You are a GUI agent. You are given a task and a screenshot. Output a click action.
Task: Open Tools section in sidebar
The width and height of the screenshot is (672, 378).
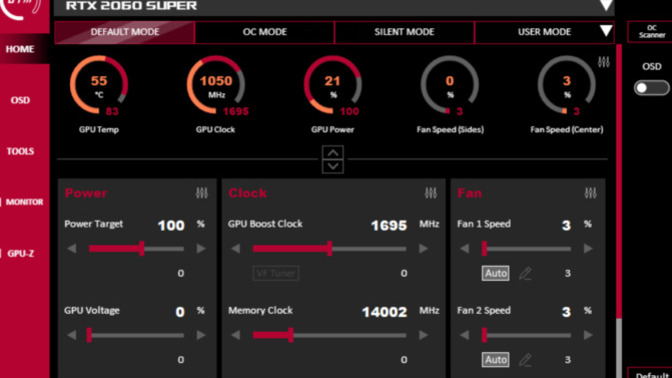click(x=20, y=151)
